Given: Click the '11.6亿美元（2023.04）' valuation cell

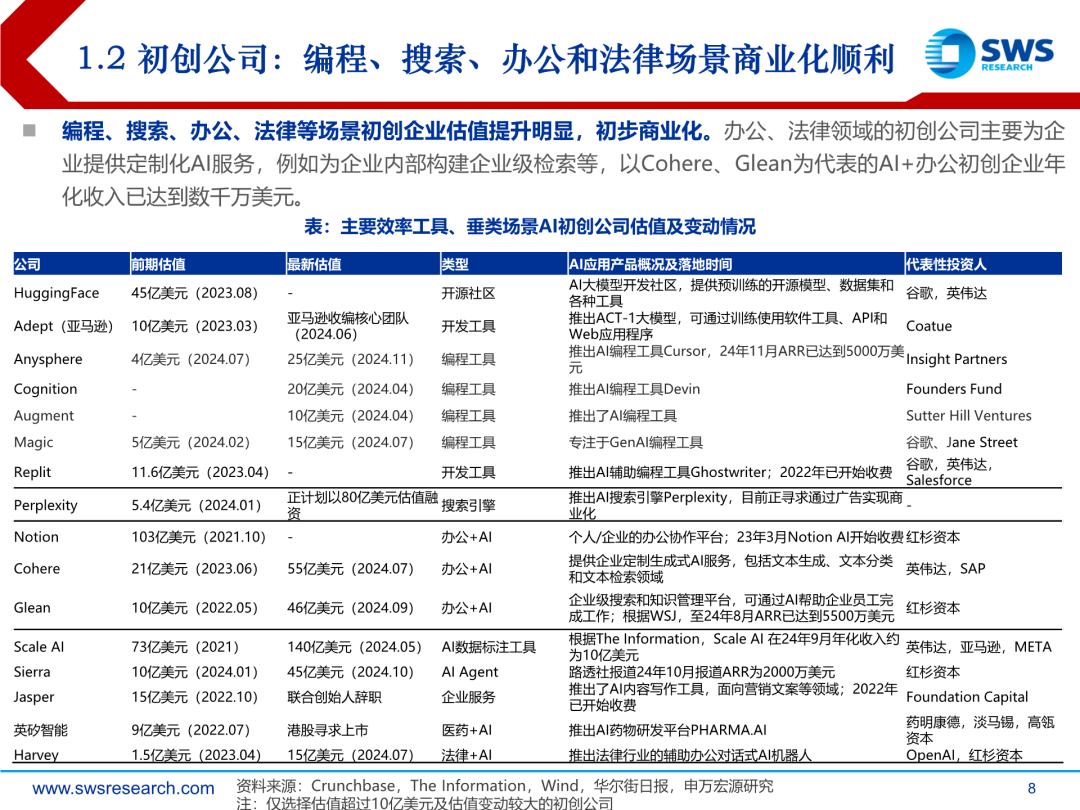Looking at the screenshot, I should pyautogui.click(x=200, y=472).
